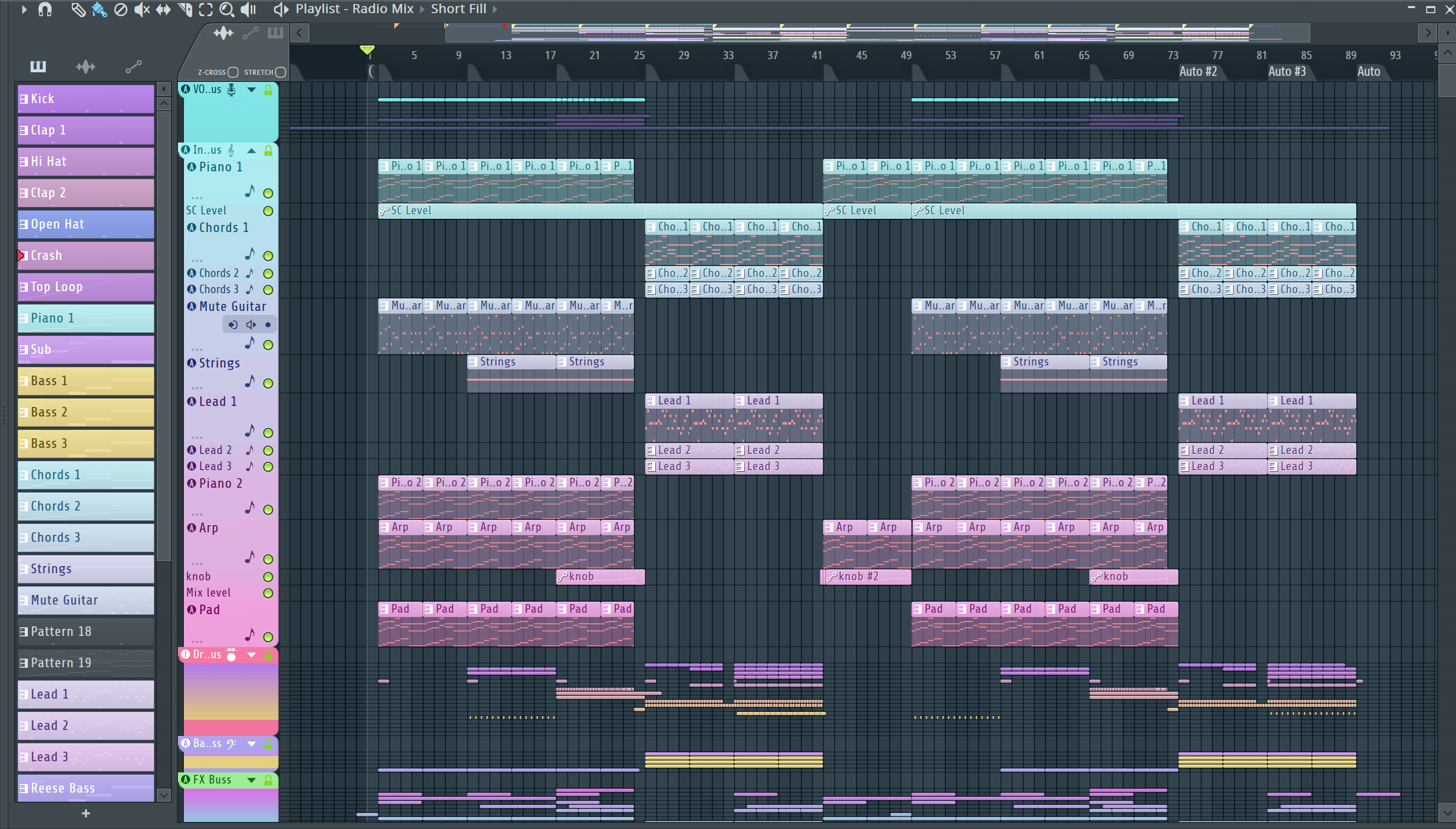Mute the Lead 2 track
This screenshot has width=1456, height=829.
(268, 450)
